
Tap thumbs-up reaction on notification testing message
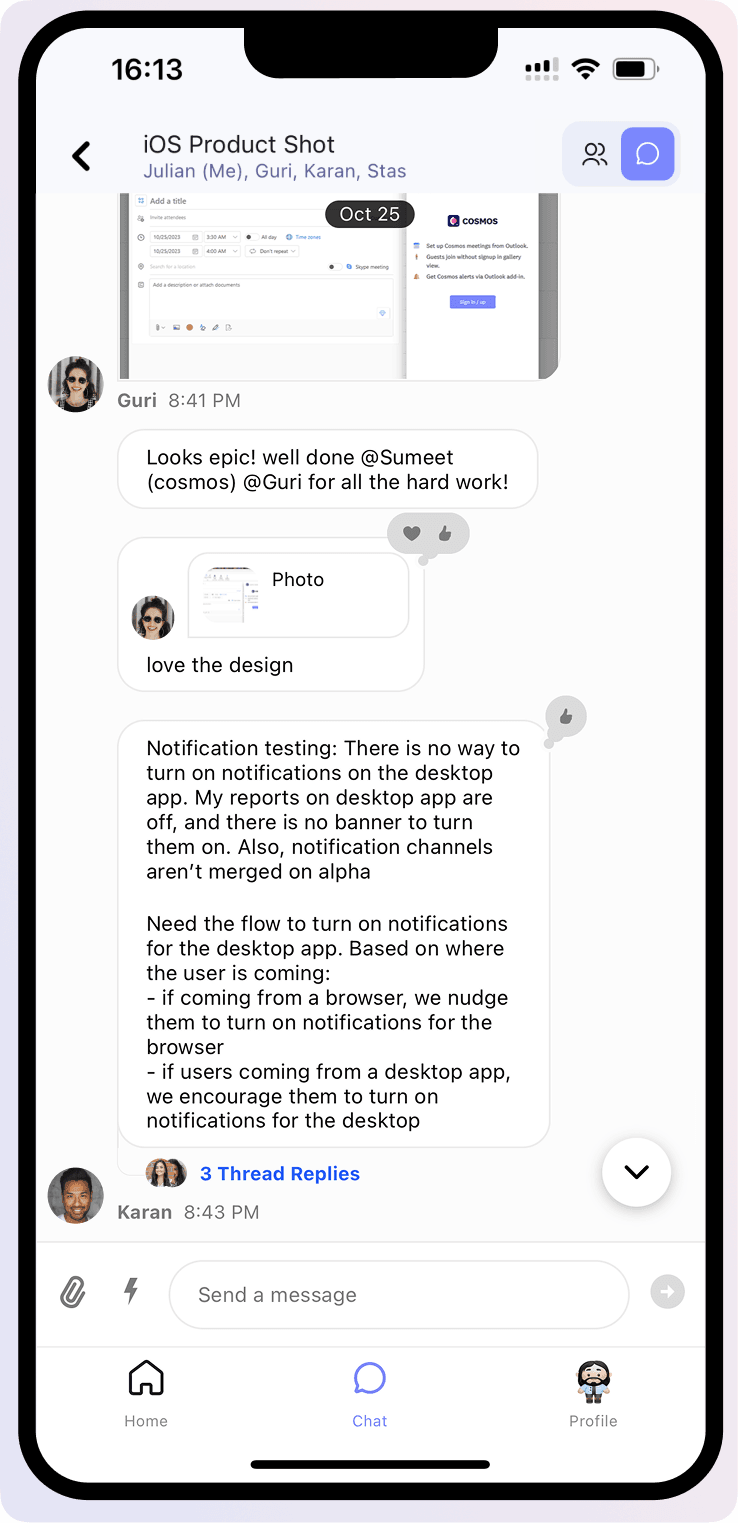click(x=566, y=716)
